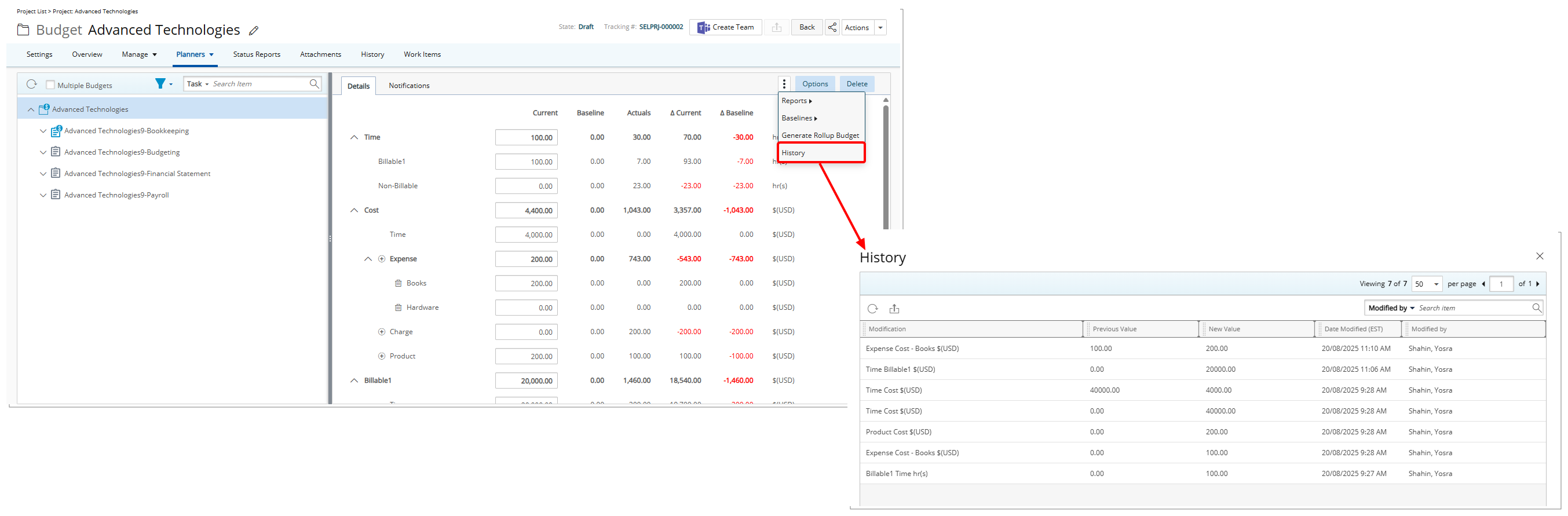Select Generate Rollup Budget menu item
Viewport: 1568px width, 516px height.
coord(821,135)
